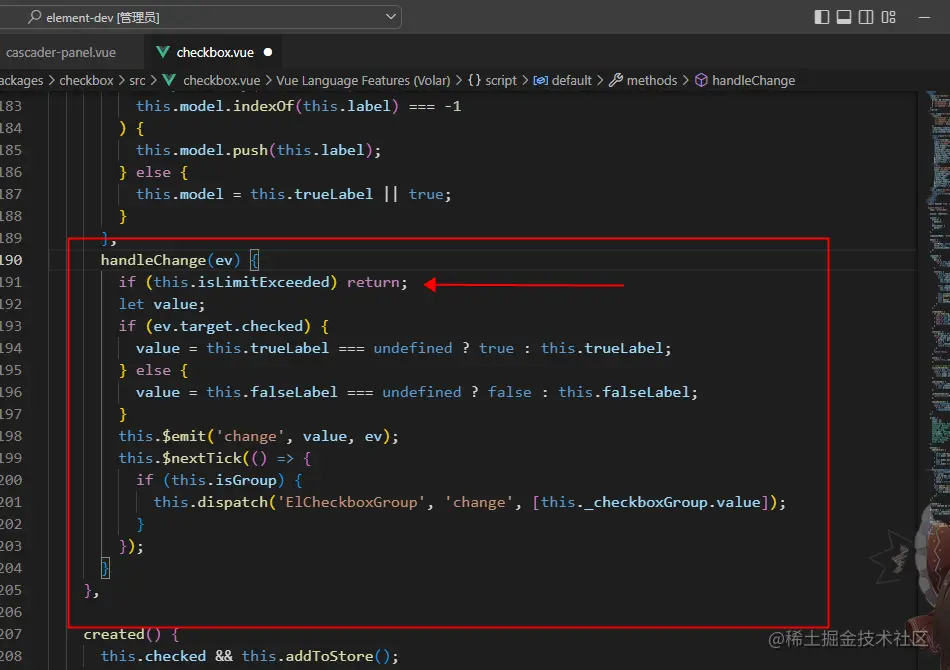Switch to the cascader-panel.vue tab
The image size is (950, 670).
pyautogui.click(x=61, y=53)
